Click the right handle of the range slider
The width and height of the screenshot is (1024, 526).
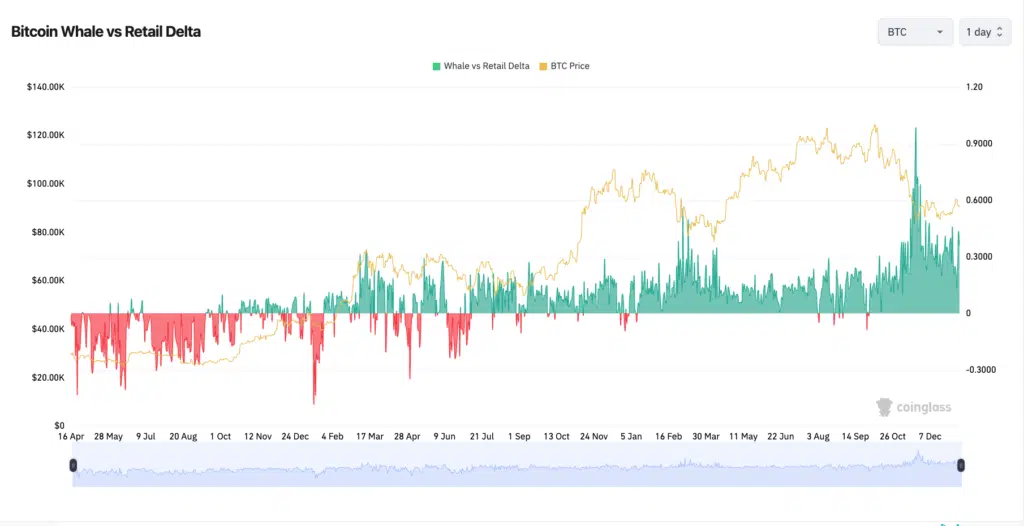coord(961,465)
